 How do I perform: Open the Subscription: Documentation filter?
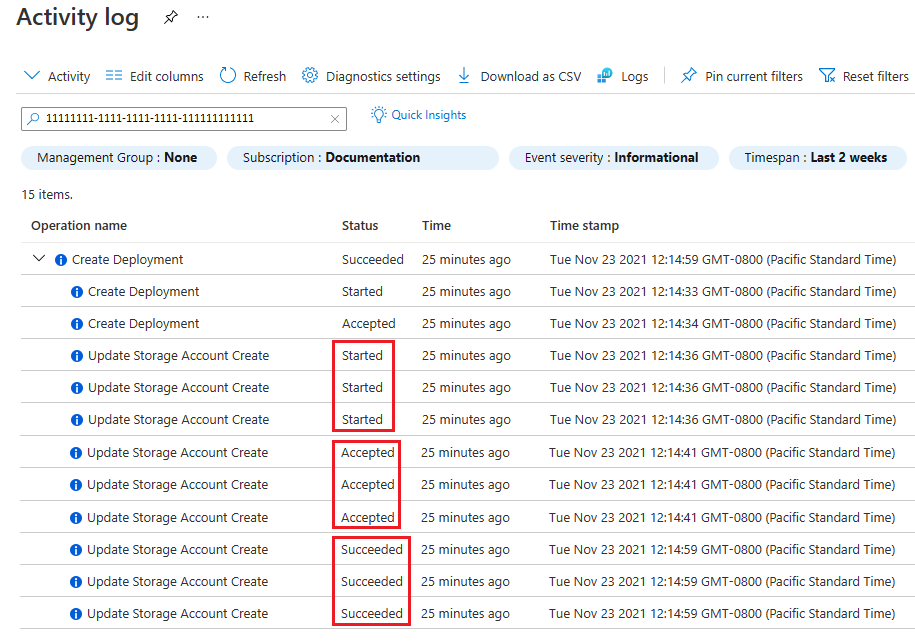362,157
